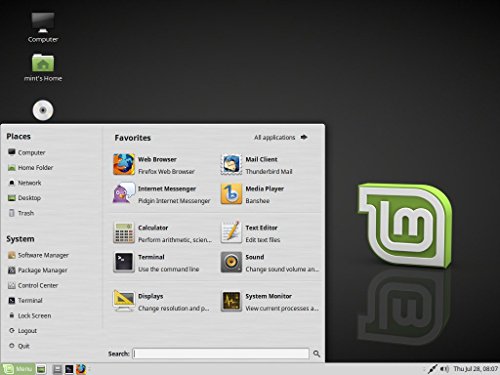Screen dimensions: 500x375
Task: Select the disc icon on the desktop
Action: [x=43, y=110]
